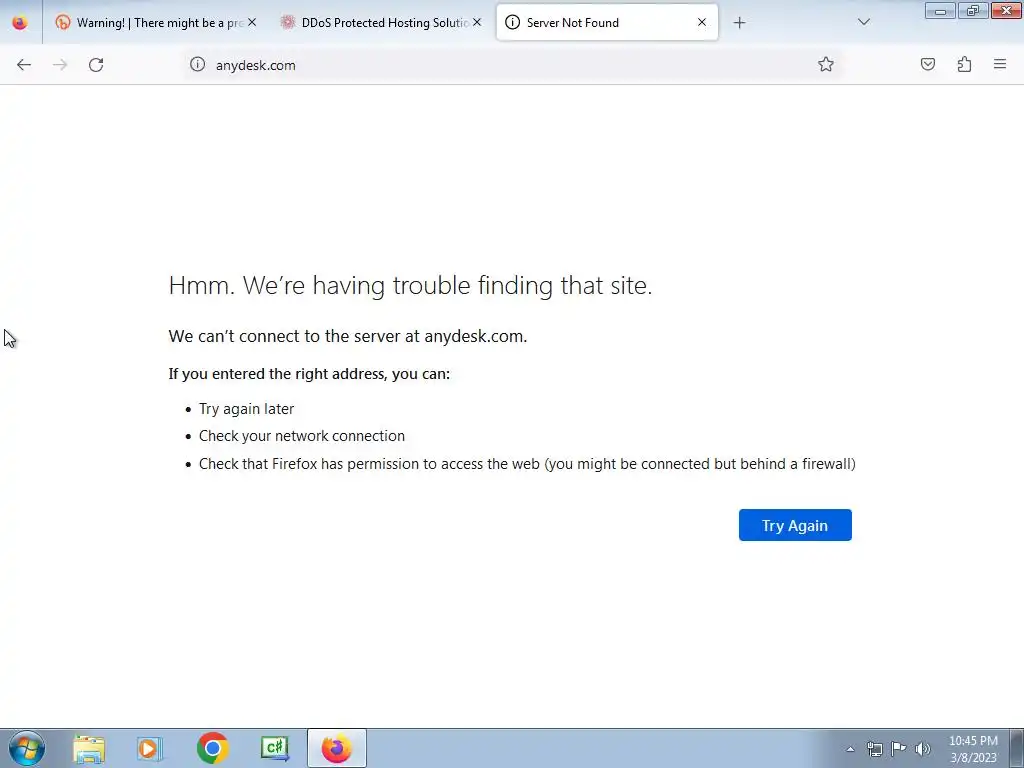Click the "Try again later" bullet
This screenshot has width=1024, height=768.
[x=246, y=409]
